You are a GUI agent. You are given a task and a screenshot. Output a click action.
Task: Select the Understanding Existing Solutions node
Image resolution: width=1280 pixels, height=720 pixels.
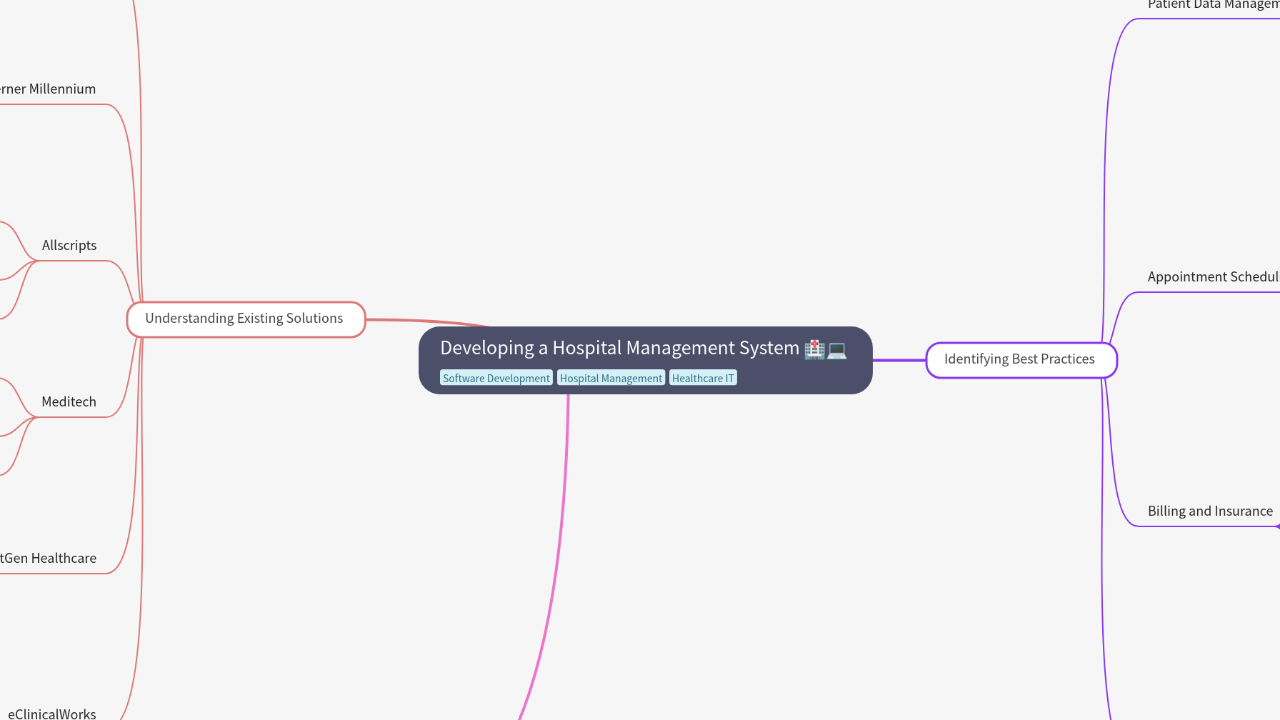(x=246, y=319)
